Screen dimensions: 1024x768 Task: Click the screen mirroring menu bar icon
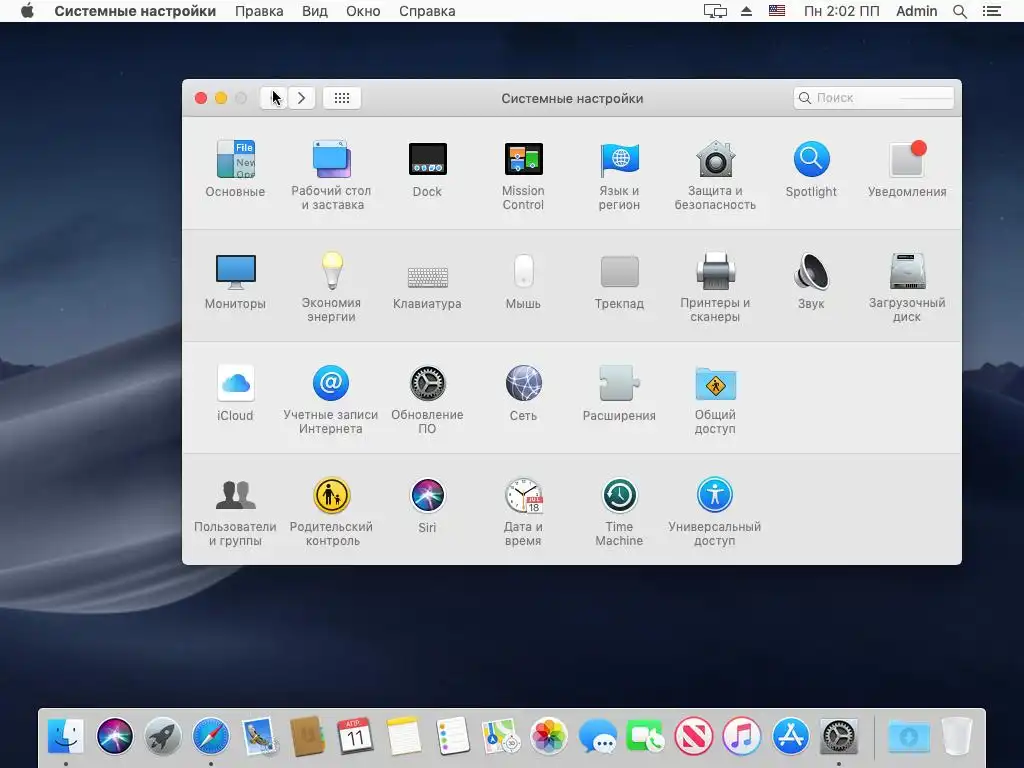pos(715,11)
